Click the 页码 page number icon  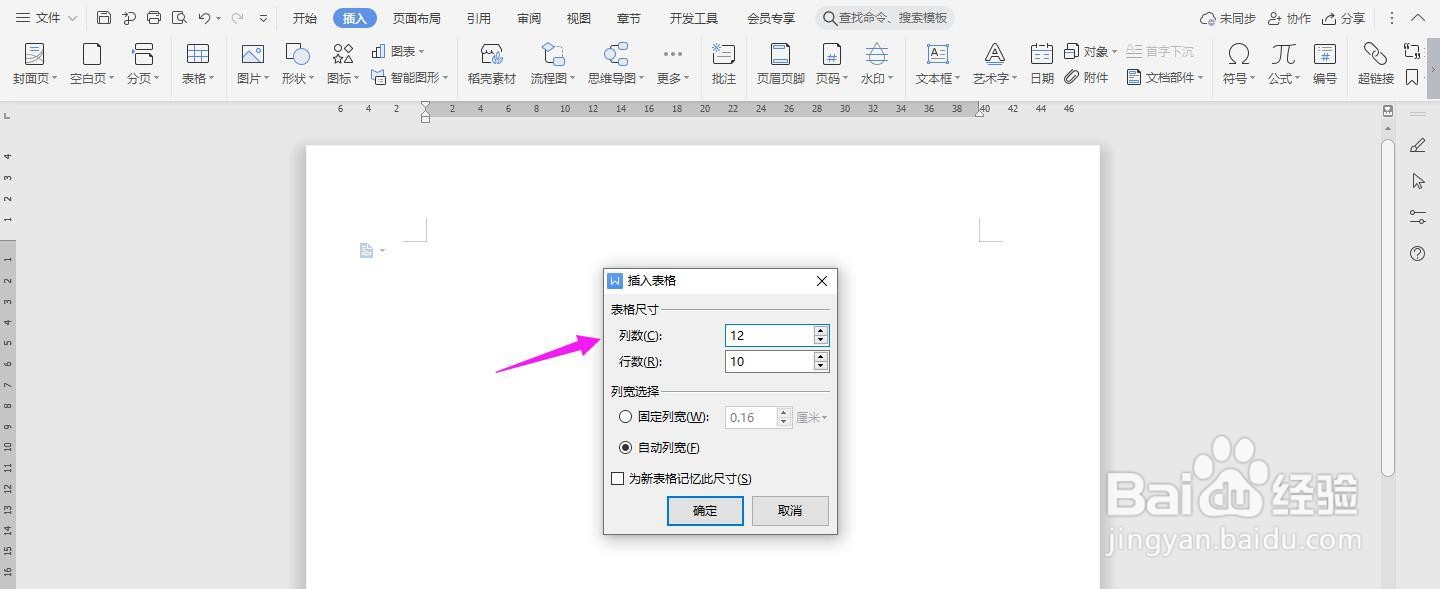point(831,54)
